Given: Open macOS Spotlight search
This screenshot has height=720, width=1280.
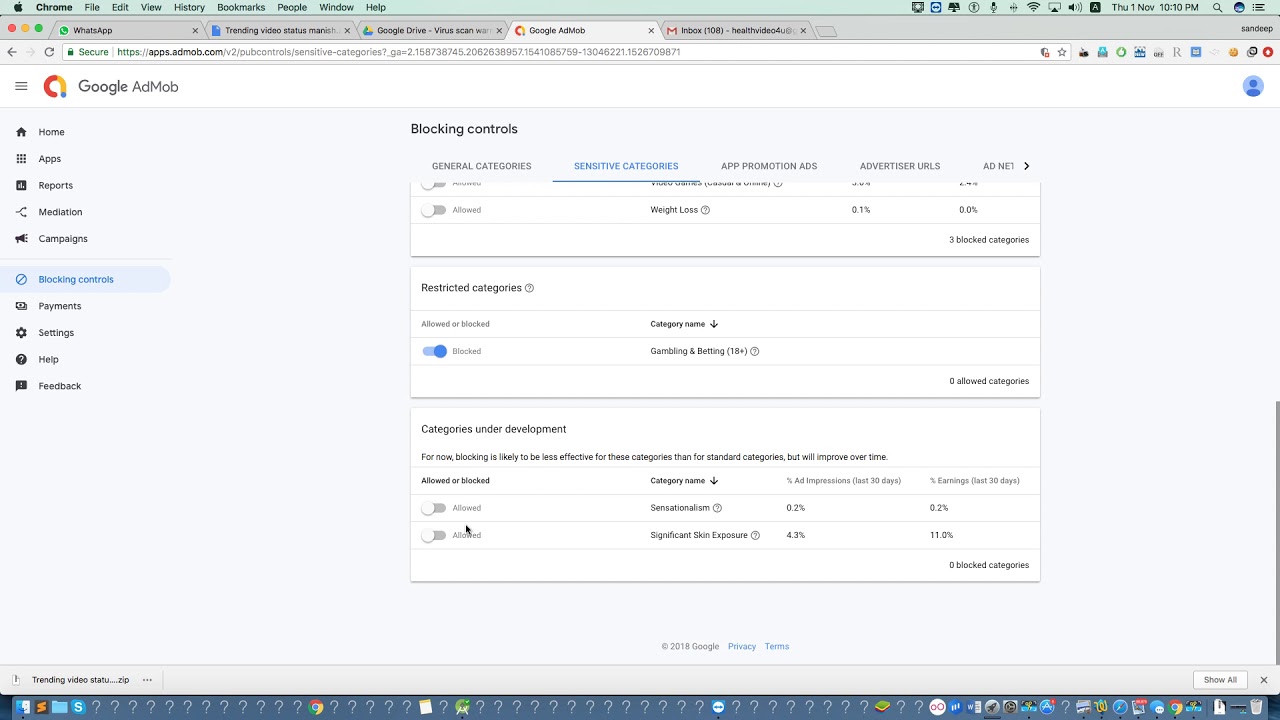Looking at the screenshot, I should (x=1217, y=7).
